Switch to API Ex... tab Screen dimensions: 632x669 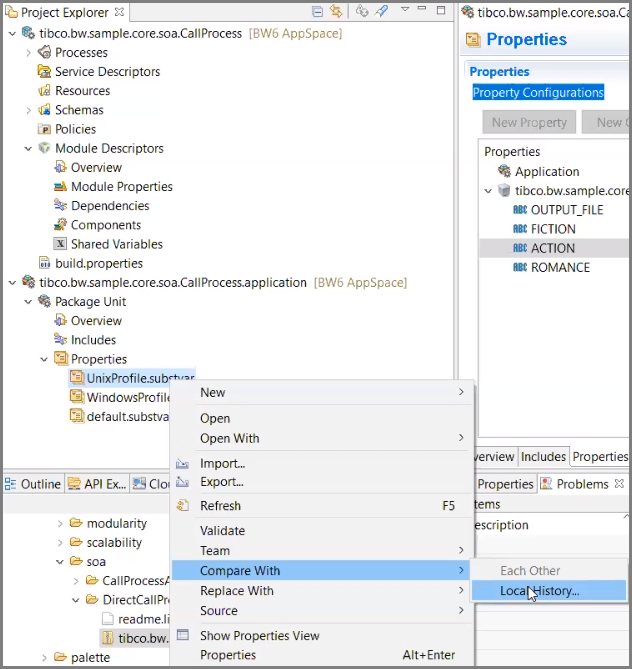tap(98, 484)
